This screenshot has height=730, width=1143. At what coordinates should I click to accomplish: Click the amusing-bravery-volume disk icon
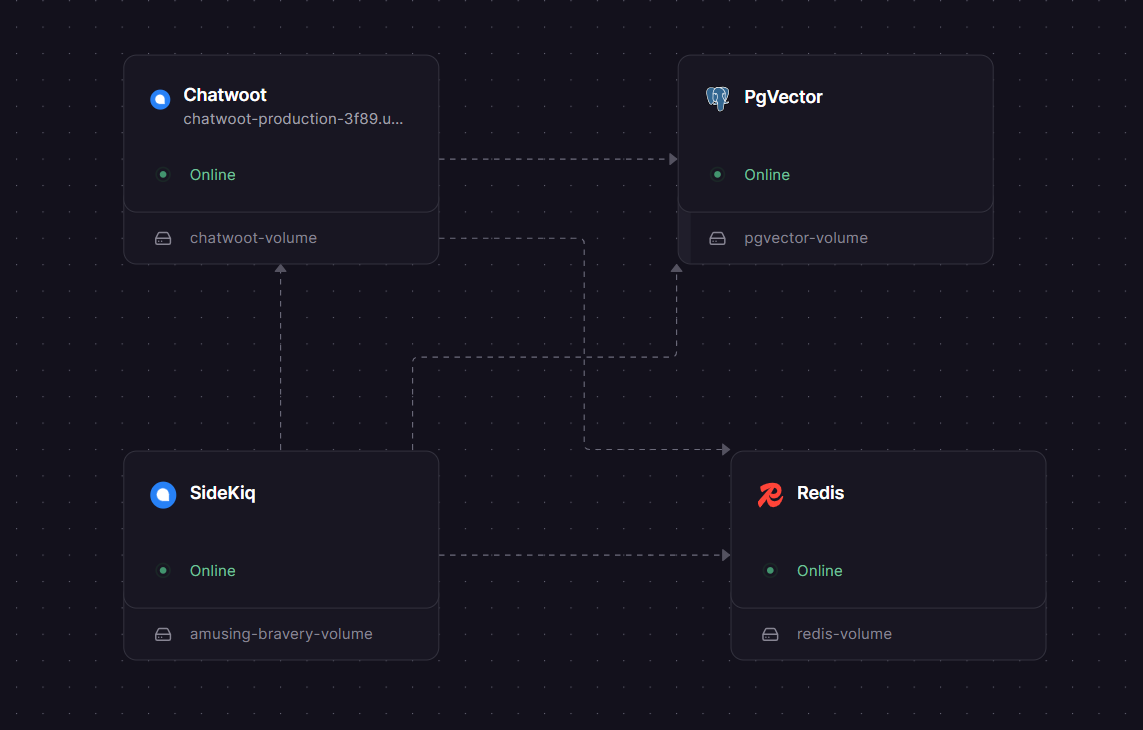(x=163, y=634)
